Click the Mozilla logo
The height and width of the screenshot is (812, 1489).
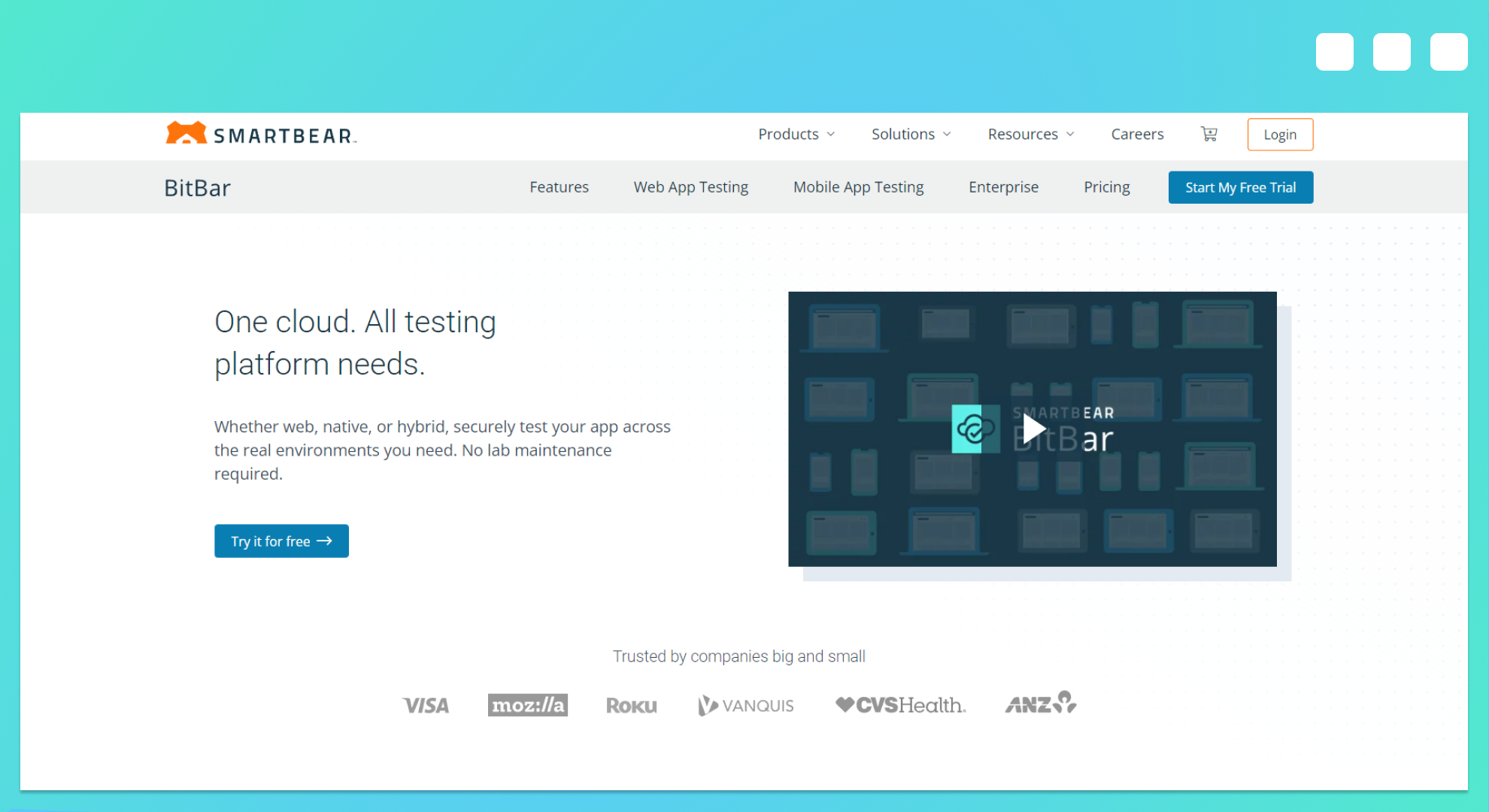[527, 705]
